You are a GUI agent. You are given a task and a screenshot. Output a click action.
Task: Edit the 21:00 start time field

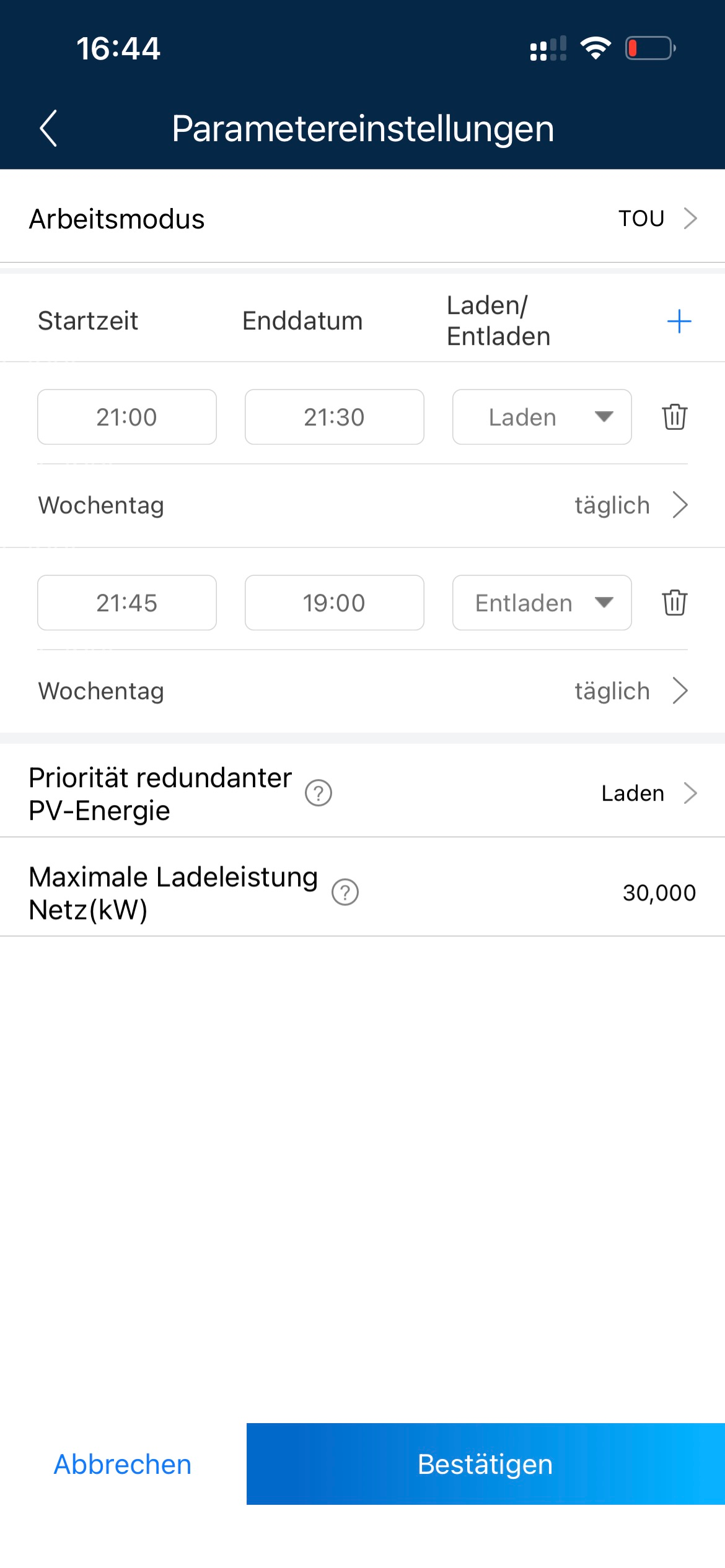tap(127, 417)
